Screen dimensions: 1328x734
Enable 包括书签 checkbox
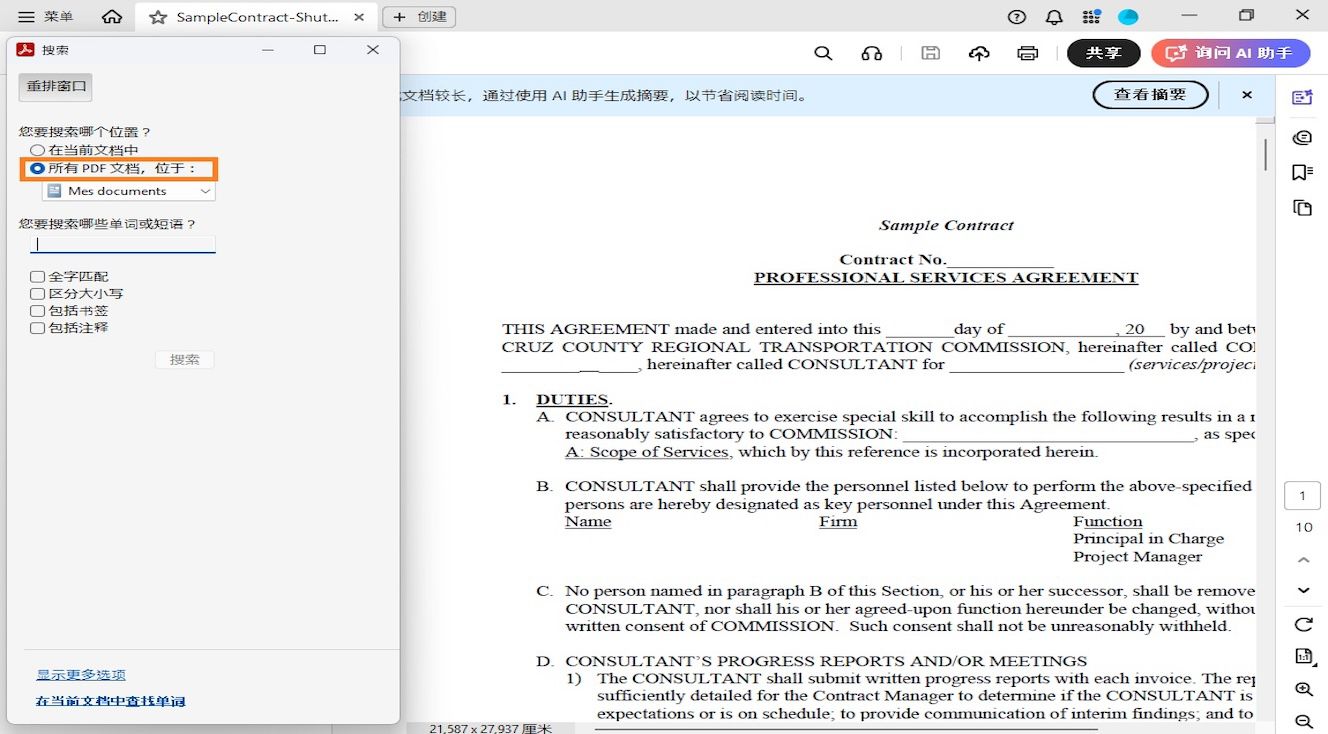38,311
